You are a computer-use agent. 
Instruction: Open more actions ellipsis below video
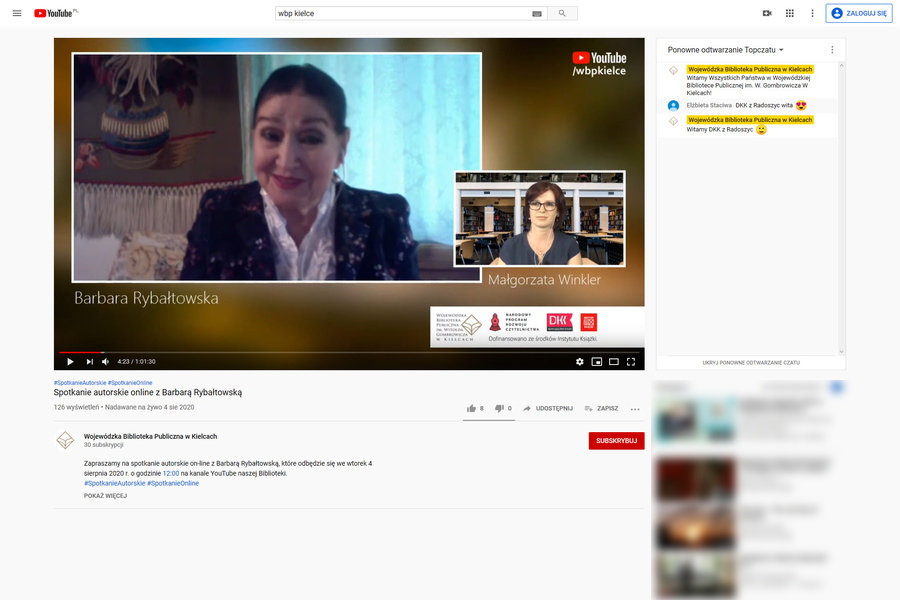click(x=635, y=409)
